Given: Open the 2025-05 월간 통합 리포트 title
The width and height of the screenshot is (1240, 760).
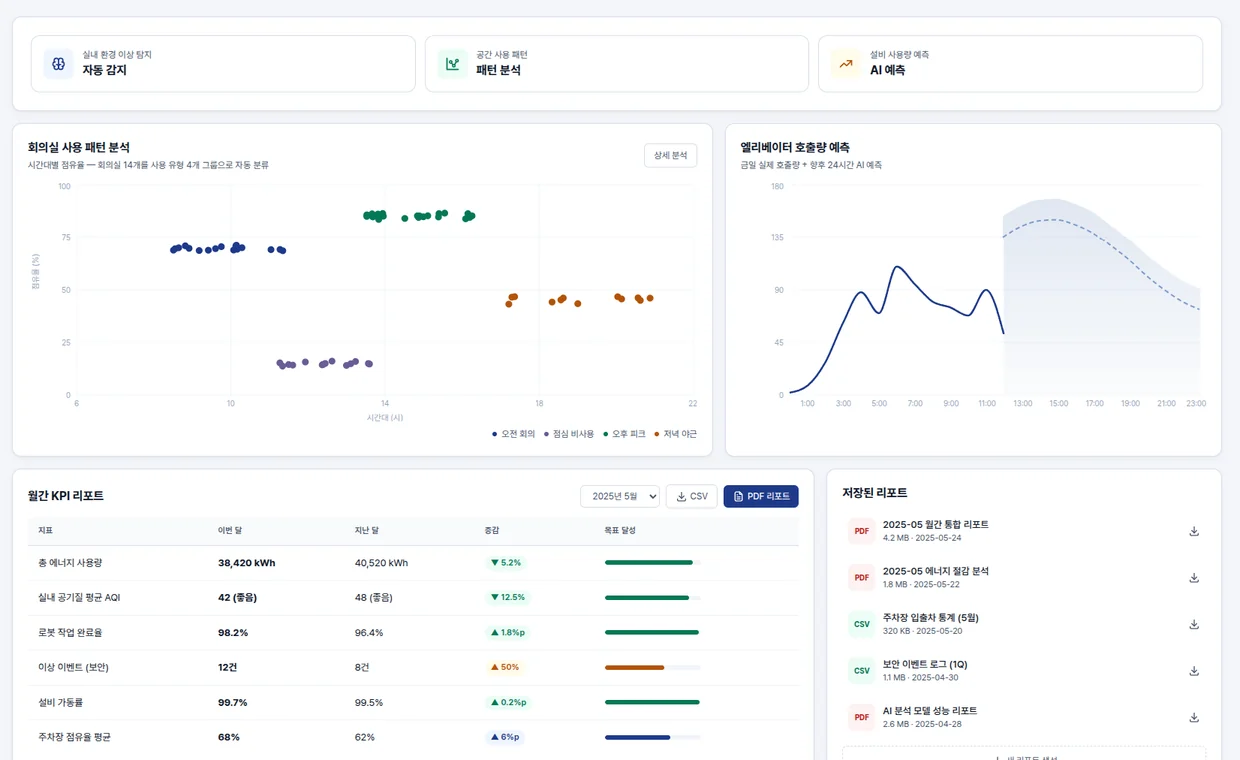Looking at the screenshot, I should (935, 525).
